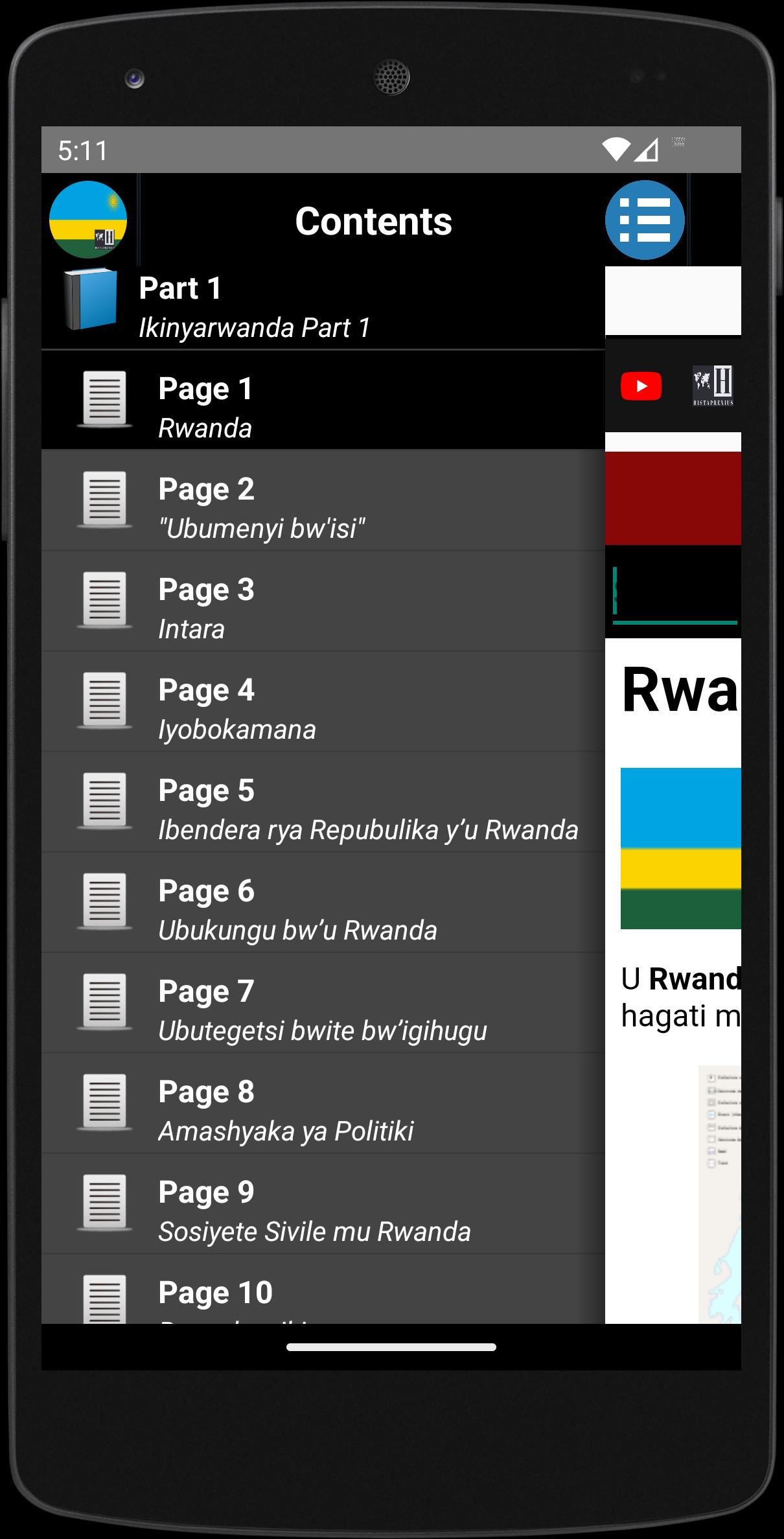
Task: Open the YouTube icon link
Action: tap(641, 386)
